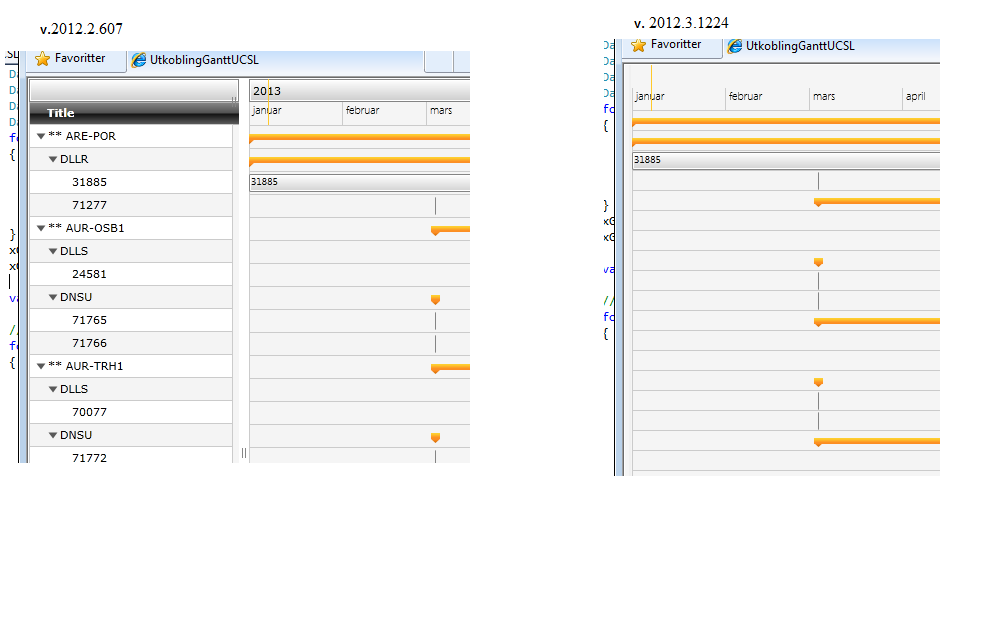Click the splitter grip between tree and chart
Image resolution: width=1008 pixels, height=630 pixels.
[244, 453]
